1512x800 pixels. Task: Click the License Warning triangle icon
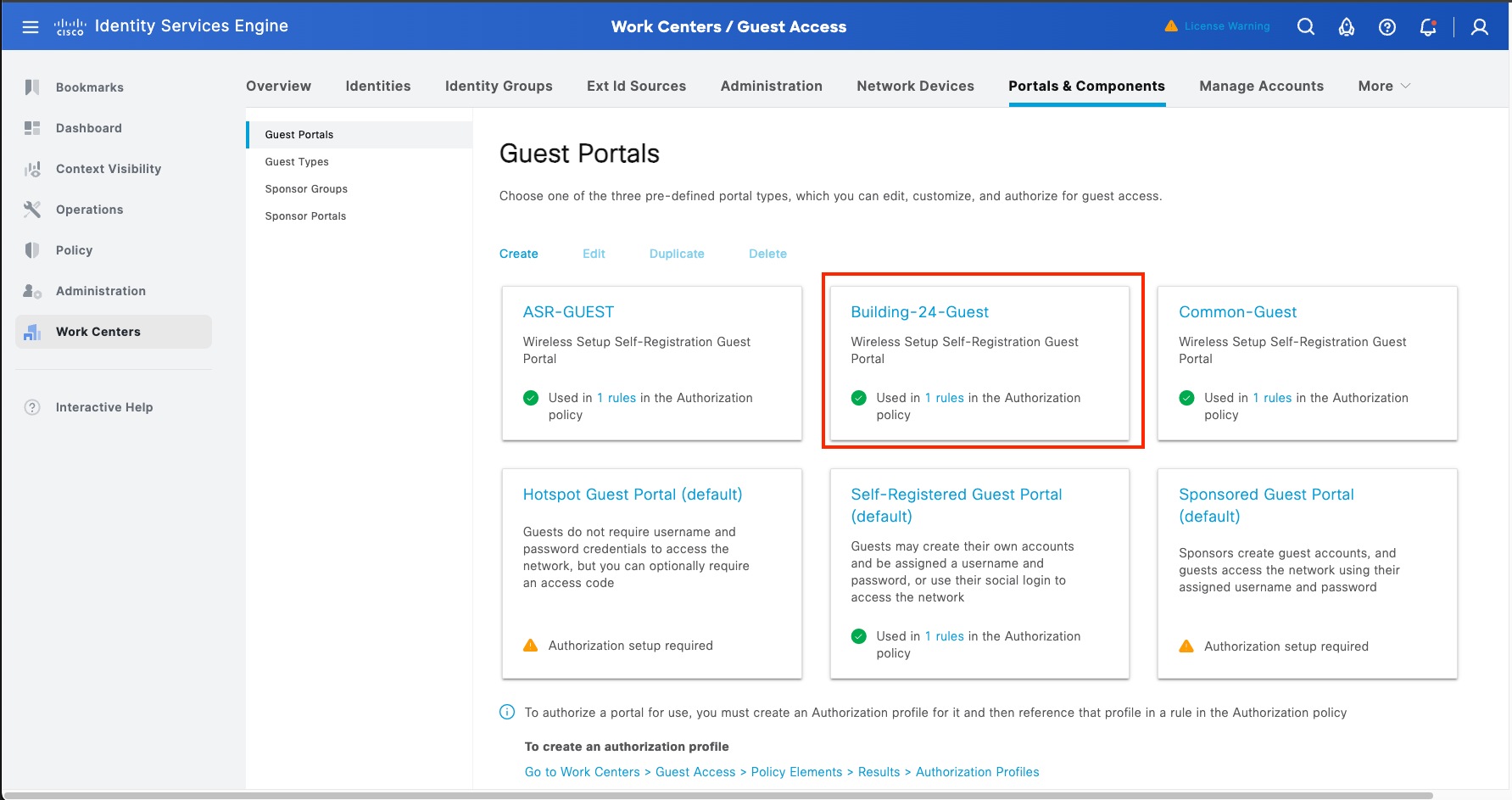pyautogui.click(x=1171, y=26)
